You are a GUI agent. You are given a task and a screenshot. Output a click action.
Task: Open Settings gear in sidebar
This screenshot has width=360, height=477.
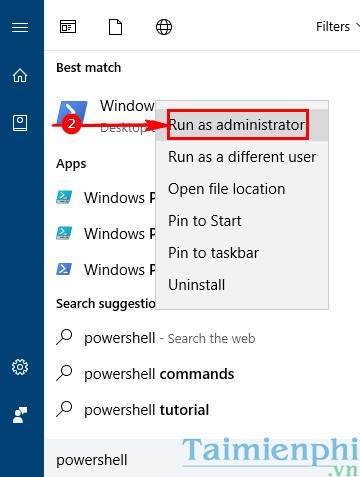(x=20, y=367)
